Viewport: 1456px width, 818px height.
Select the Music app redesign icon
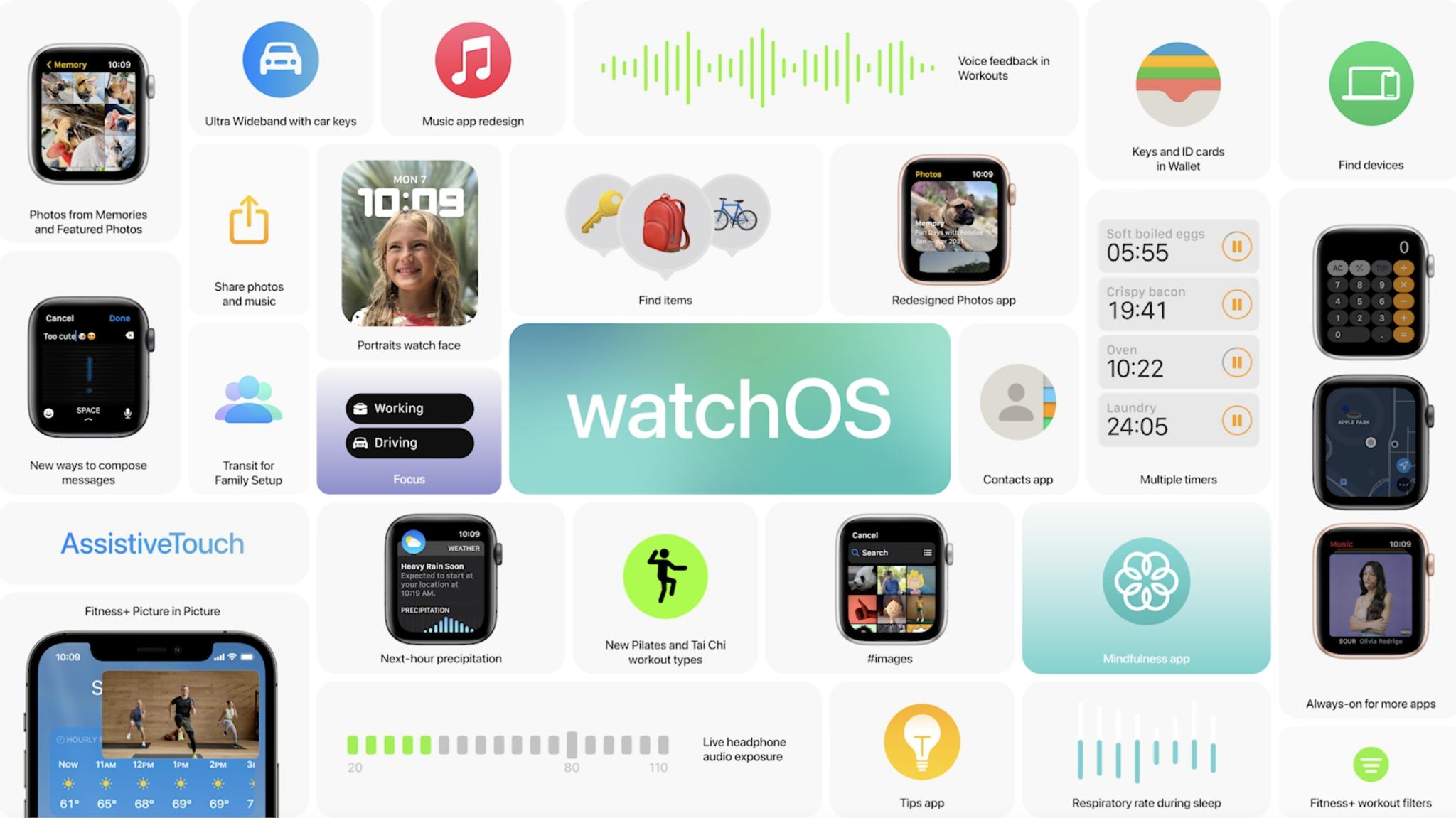coord(472,62)
